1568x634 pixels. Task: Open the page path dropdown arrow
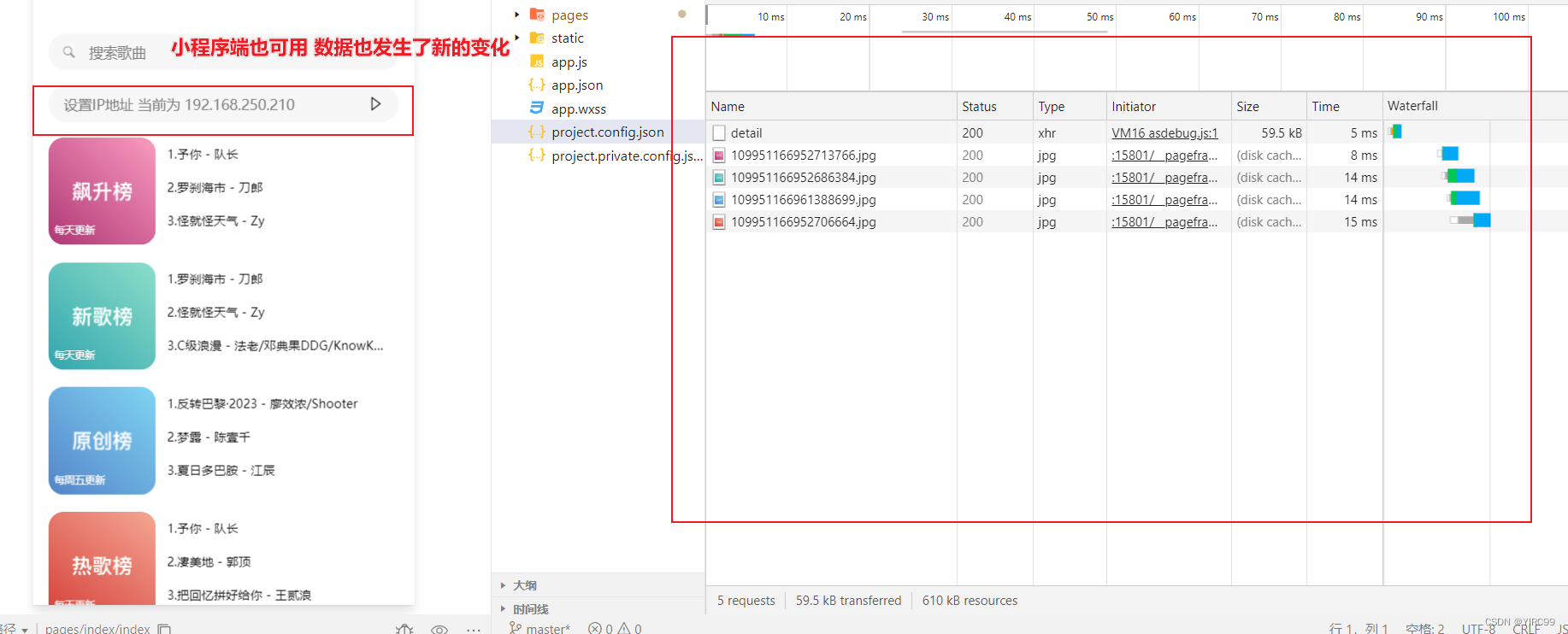tap(25, 630)
